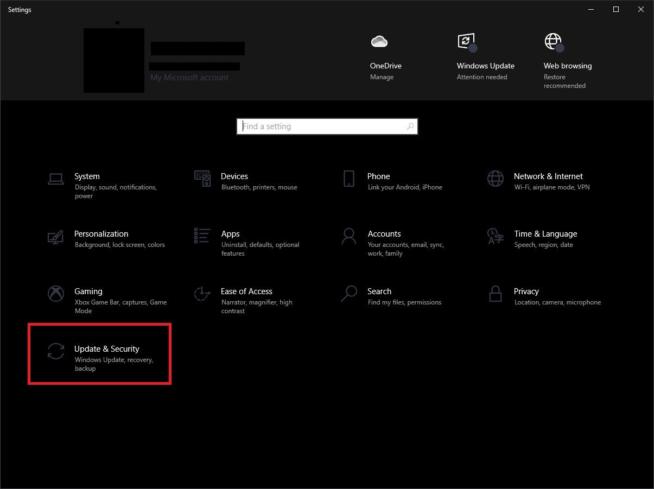Open Time & Language title

[546, 234]
